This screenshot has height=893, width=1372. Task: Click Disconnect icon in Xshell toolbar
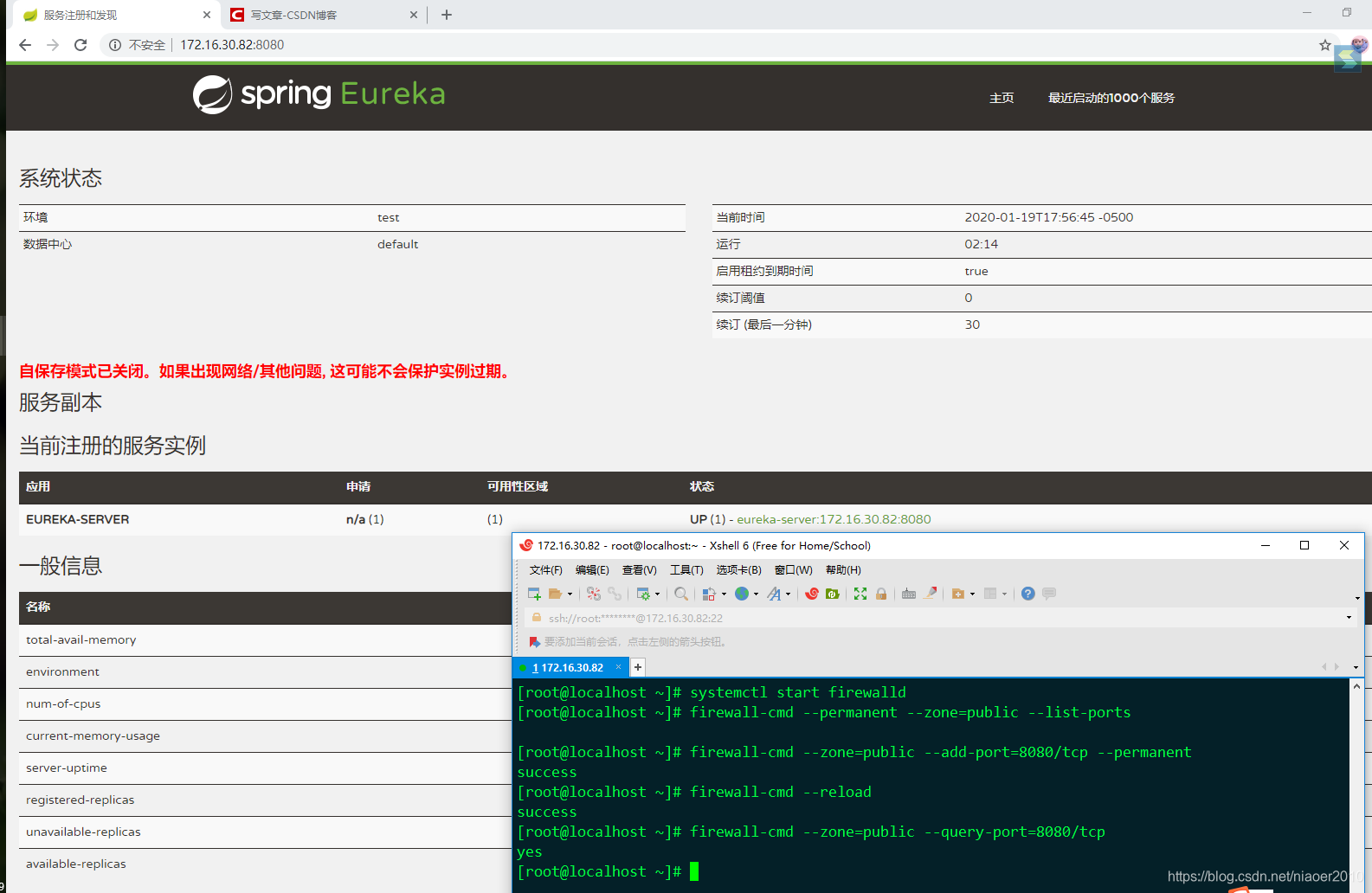[594, 594]
